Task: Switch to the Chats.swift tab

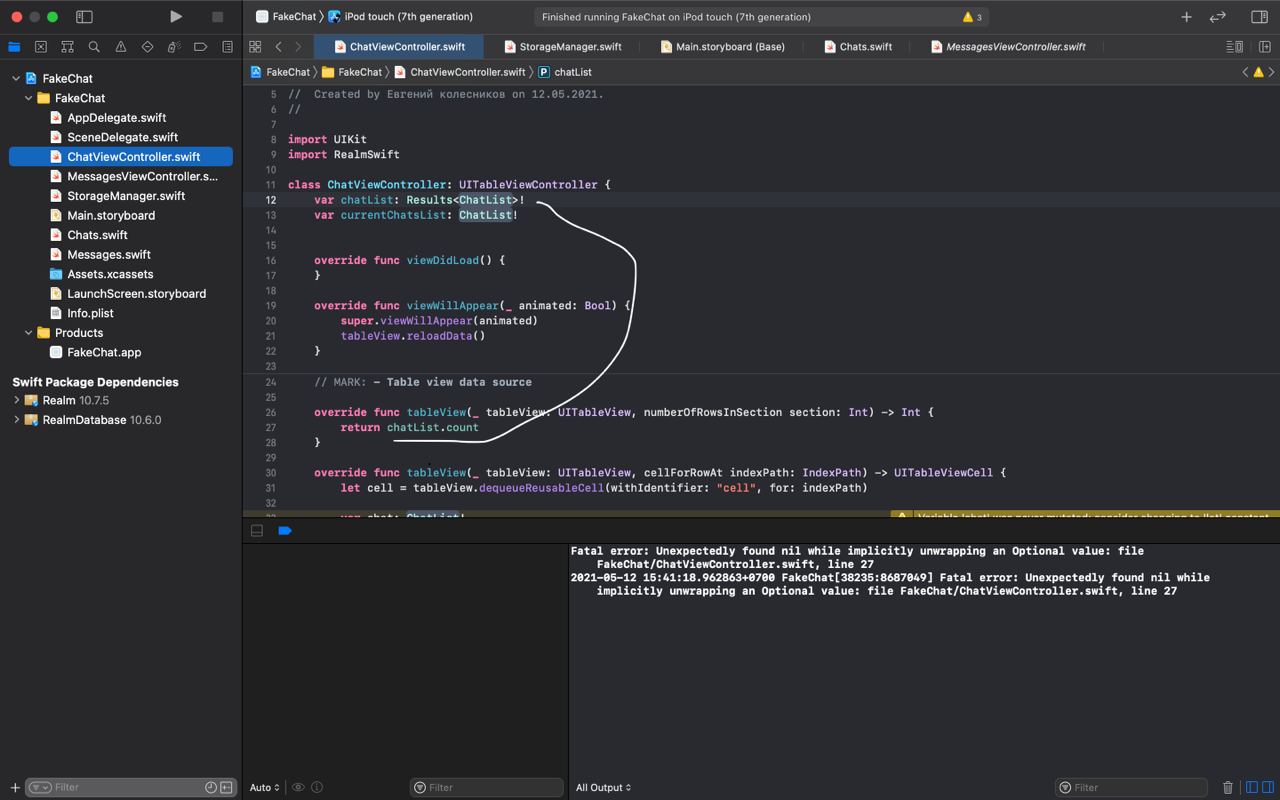Action: pyautogui.click(x=858, y=47)
